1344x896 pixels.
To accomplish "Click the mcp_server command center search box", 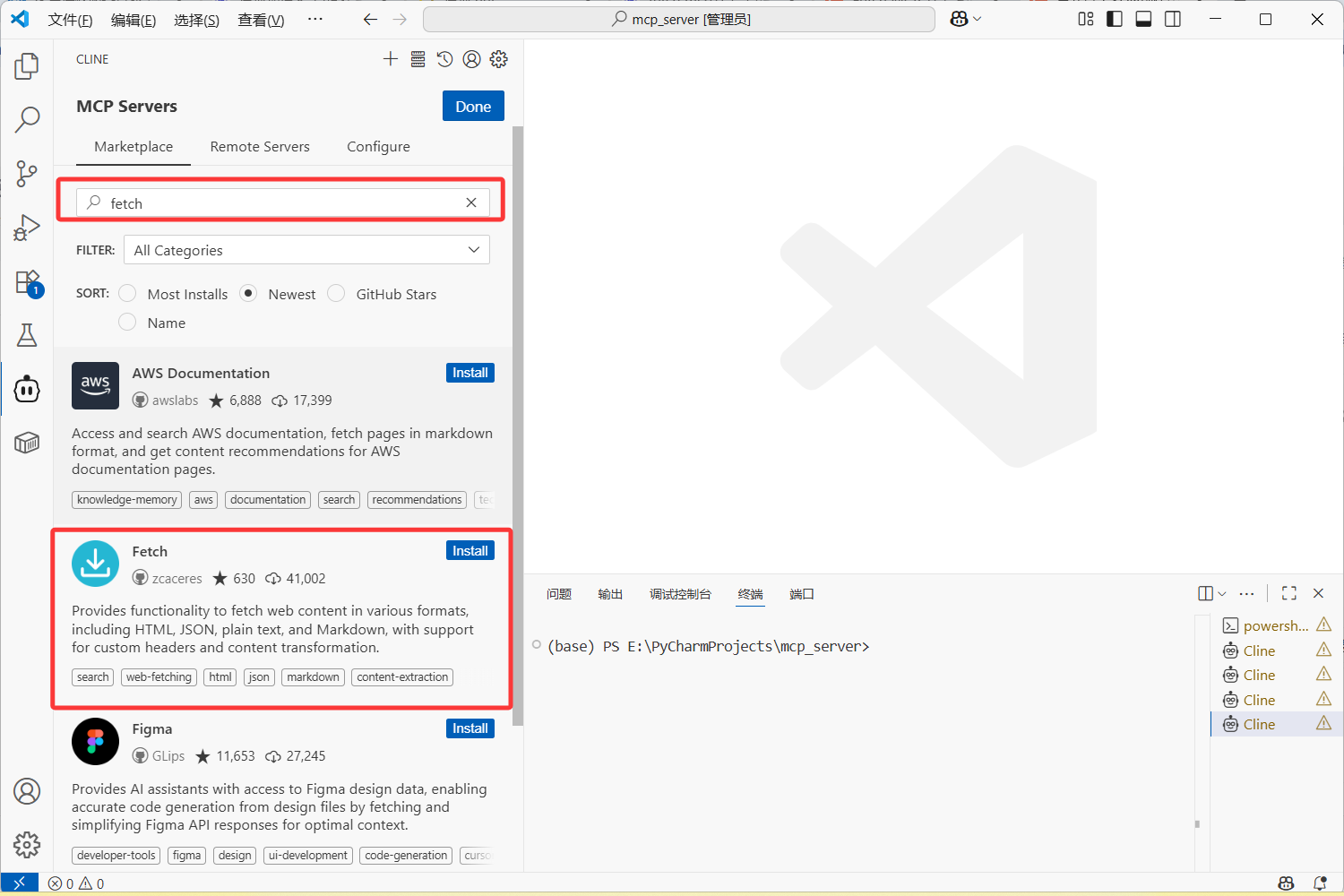I will pos(679,19).
